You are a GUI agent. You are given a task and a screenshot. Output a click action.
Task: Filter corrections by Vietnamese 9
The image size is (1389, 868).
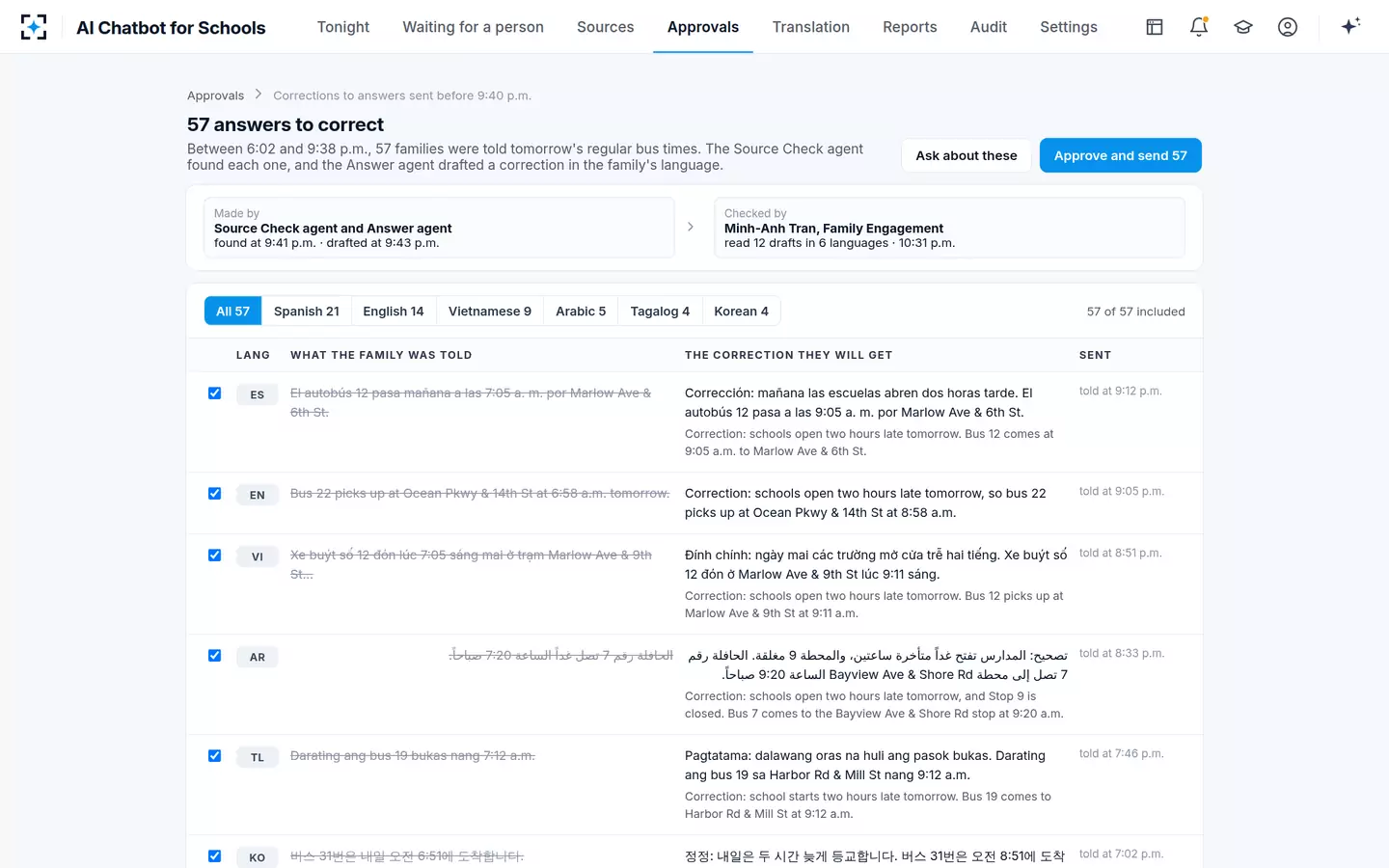pyautogui.click(x=490, y=312)
